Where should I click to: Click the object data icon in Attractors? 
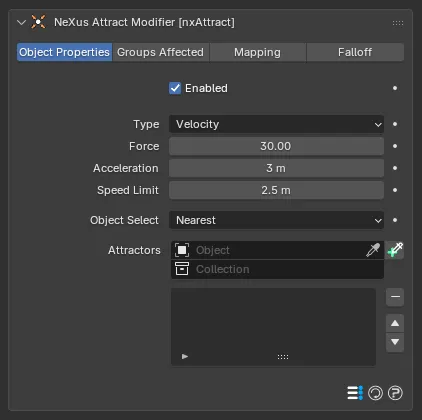pos(182,250)
